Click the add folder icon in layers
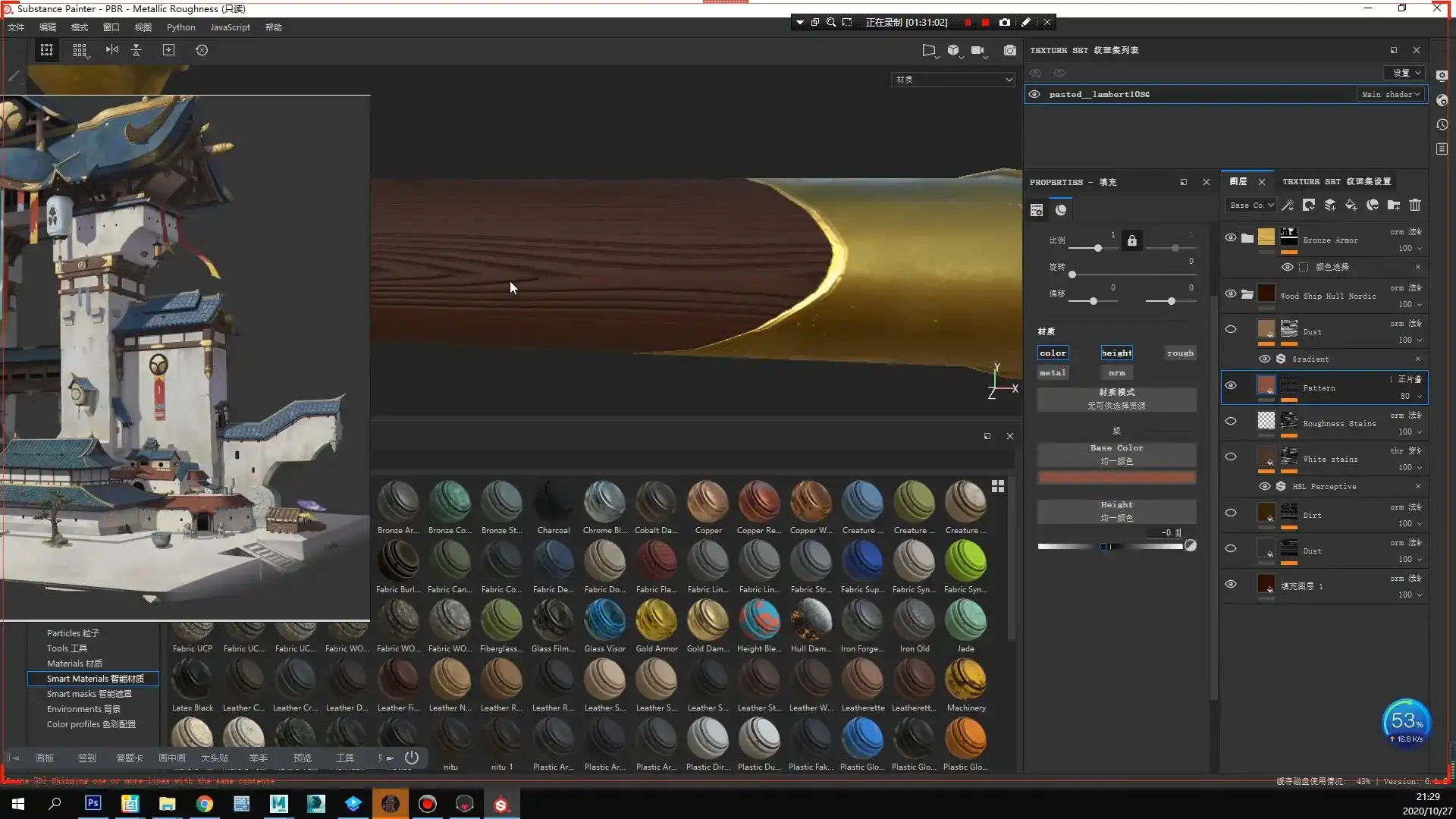 click(1394, 205)
